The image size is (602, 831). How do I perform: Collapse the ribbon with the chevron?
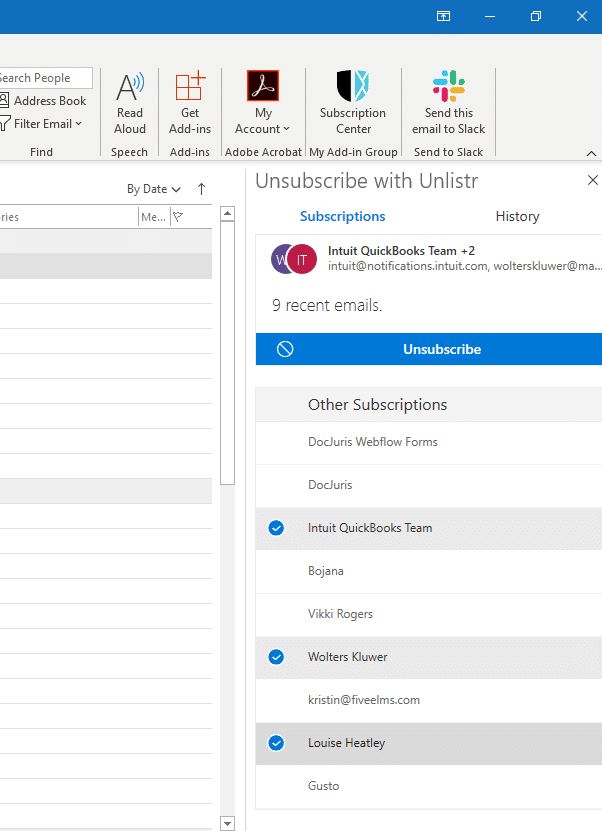591,153
